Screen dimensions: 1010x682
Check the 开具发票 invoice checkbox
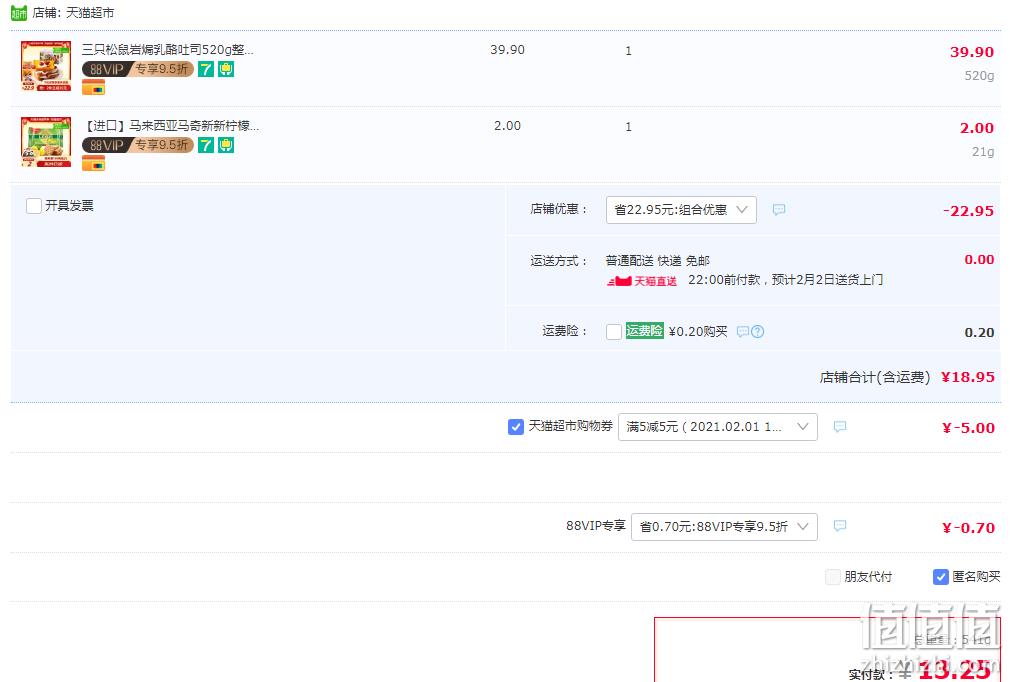point(33,206)
